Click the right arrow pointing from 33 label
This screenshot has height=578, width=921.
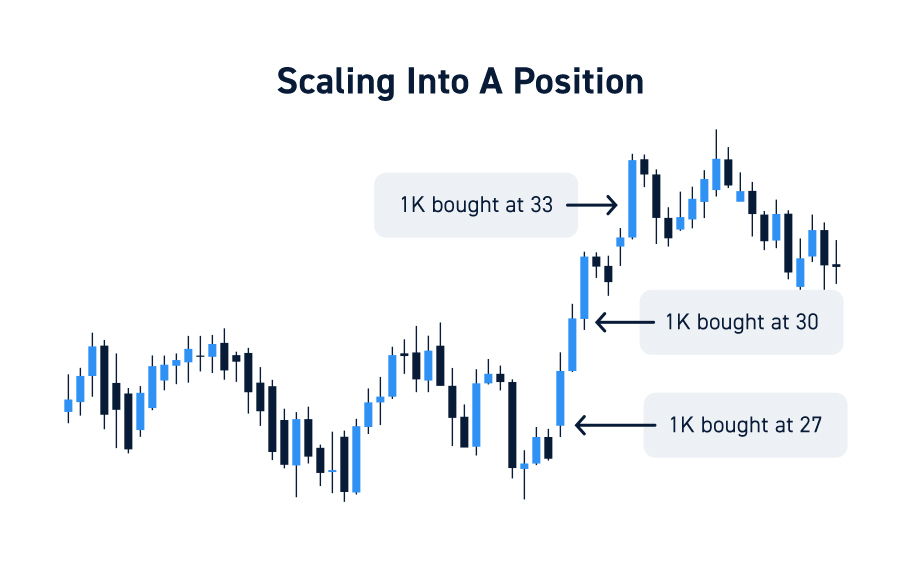point(591,205)
